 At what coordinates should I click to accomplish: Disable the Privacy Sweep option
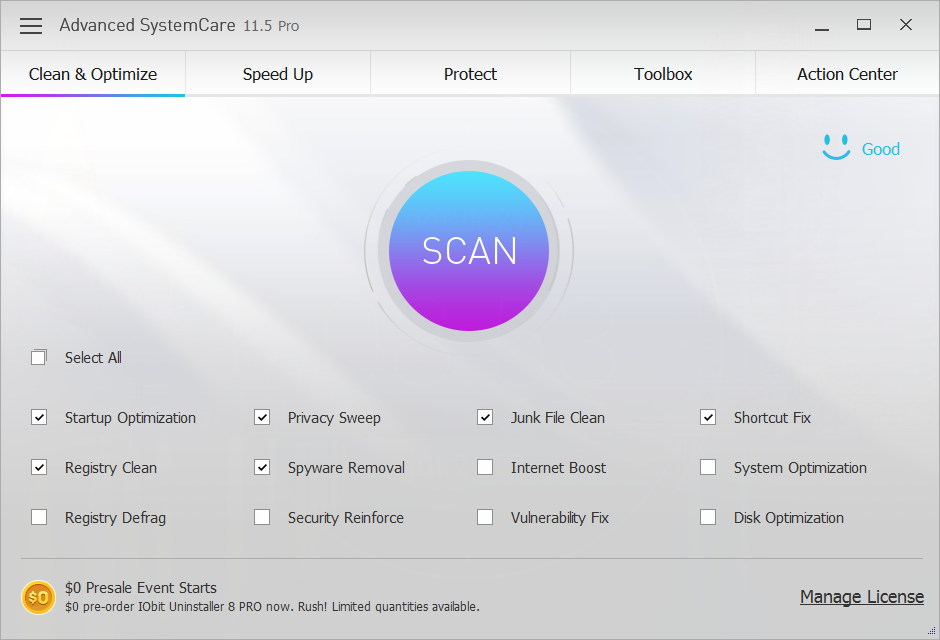click(262, 417)
